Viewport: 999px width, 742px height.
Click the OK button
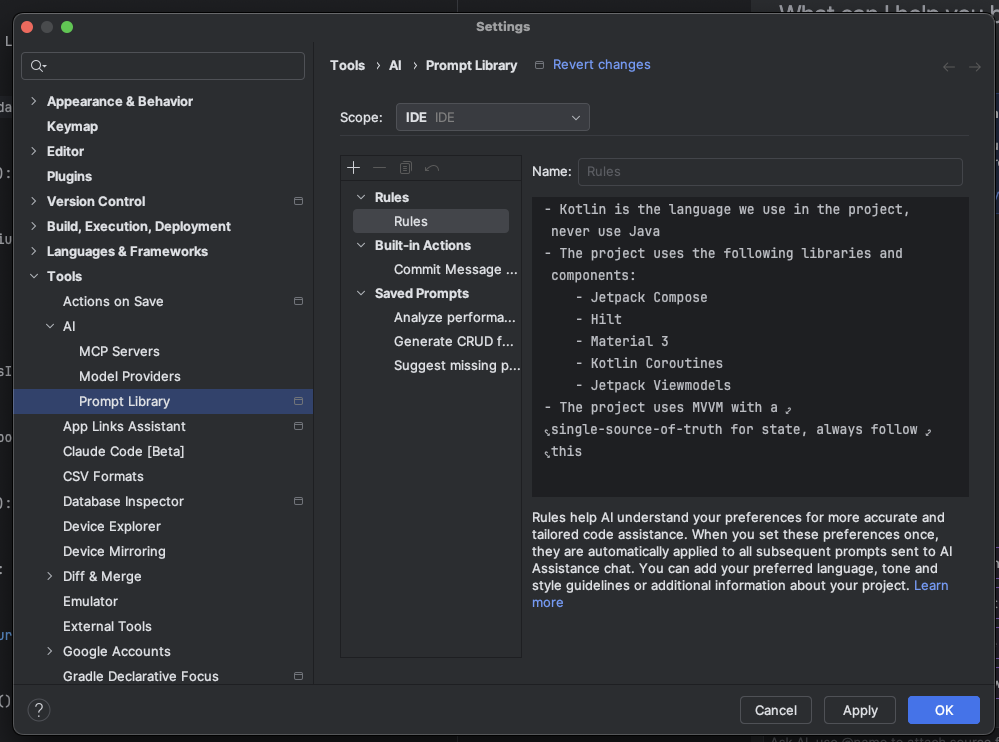tap(943, 710)
